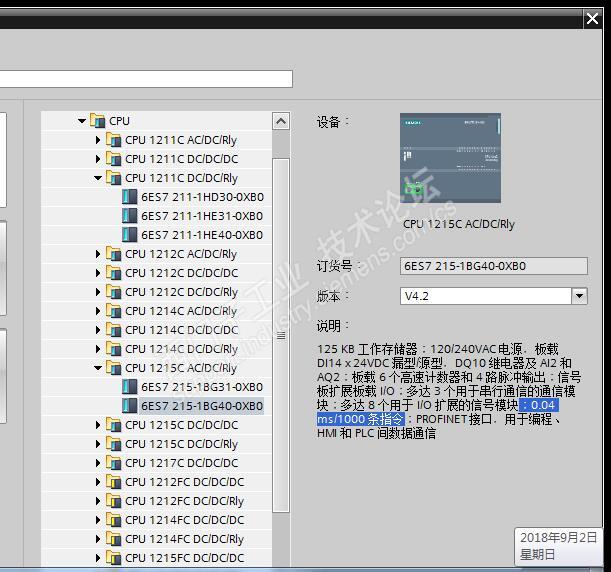The image size is (611, 572).
Task: Click folder icon of CPU 1217C DC/DC/DC
Action: (x=113, y=463)
